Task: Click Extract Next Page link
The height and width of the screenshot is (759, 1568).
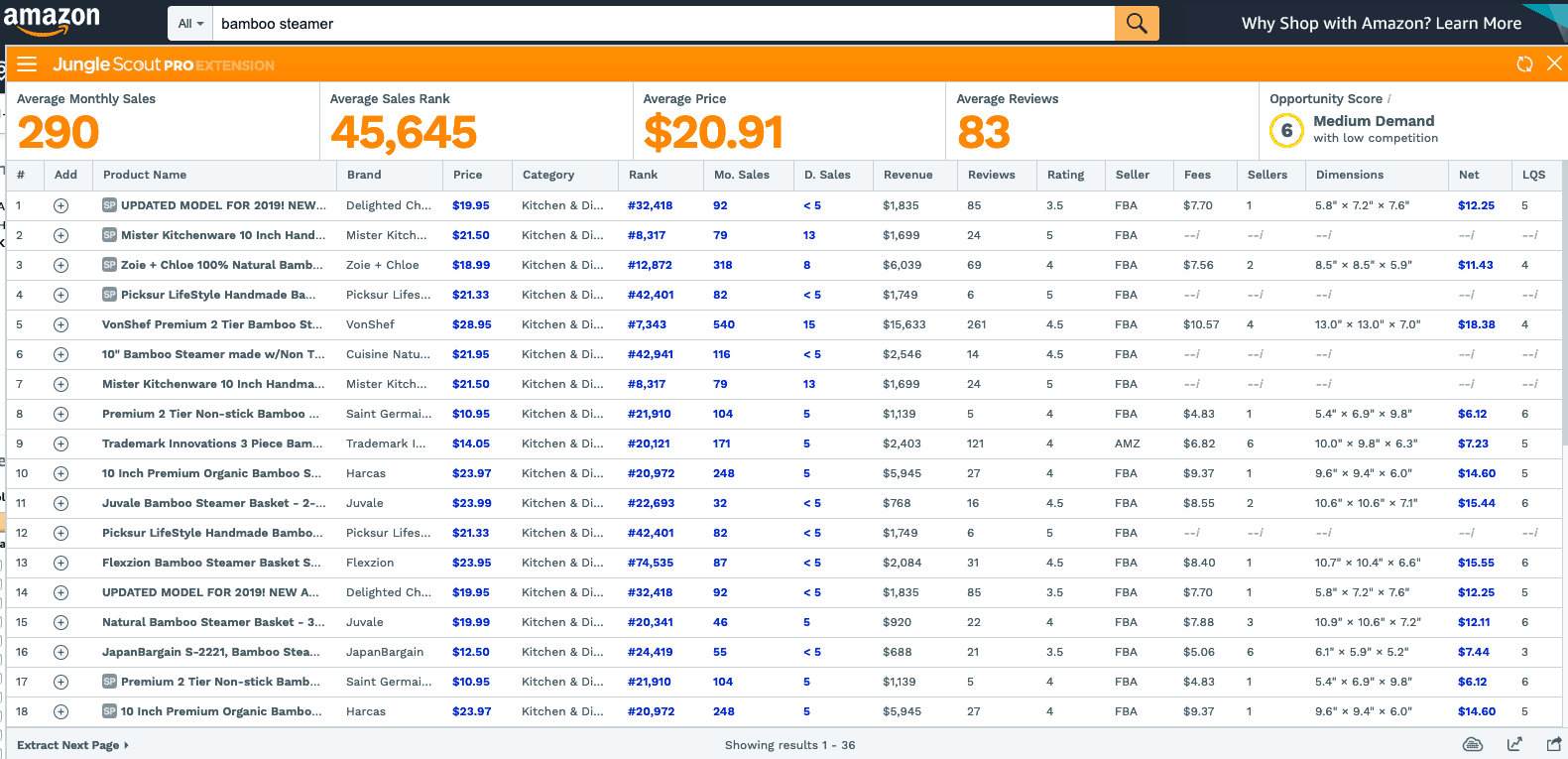Action: pos(72,745)
